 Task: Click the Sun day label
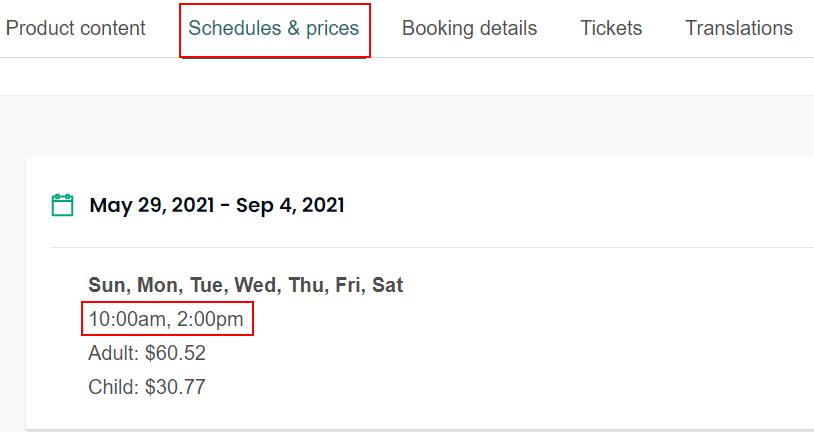pos(106,286)
